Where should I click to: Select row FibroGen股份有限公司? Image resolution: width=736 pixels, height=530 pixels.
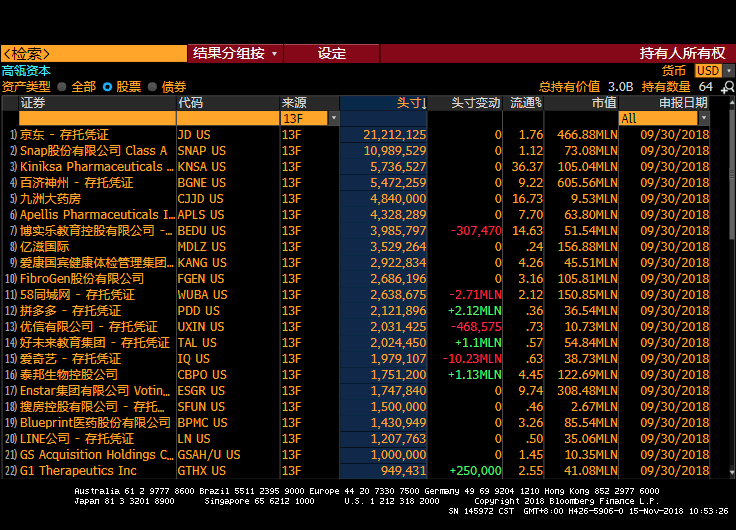point(357,278)
